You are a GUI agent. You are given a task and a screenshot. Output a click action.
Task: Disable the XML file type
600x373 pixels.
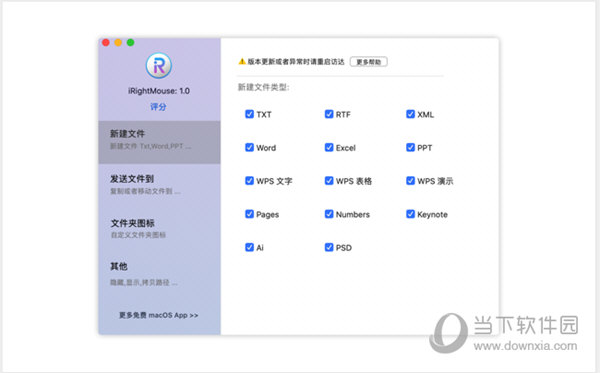tap(410, 114)
